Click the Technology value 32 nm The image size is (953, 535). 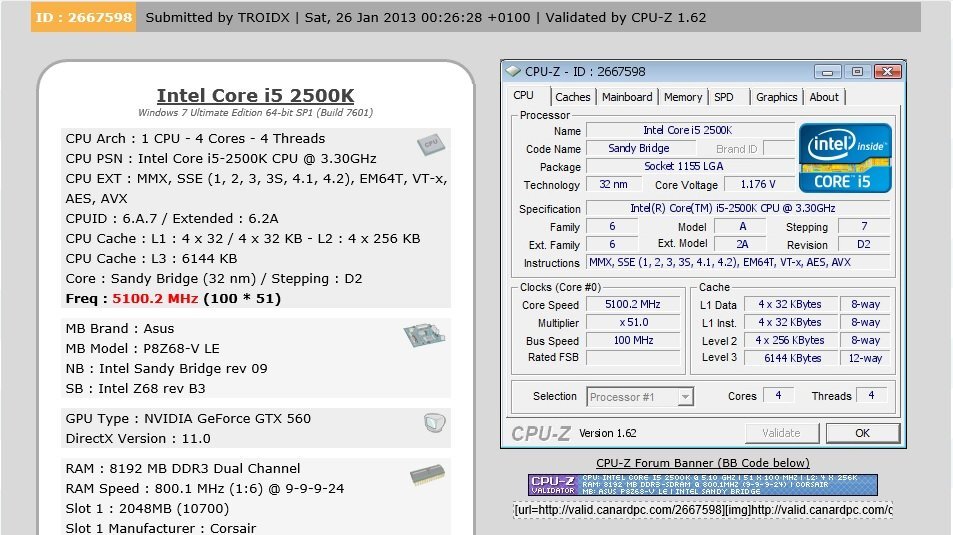613,184
